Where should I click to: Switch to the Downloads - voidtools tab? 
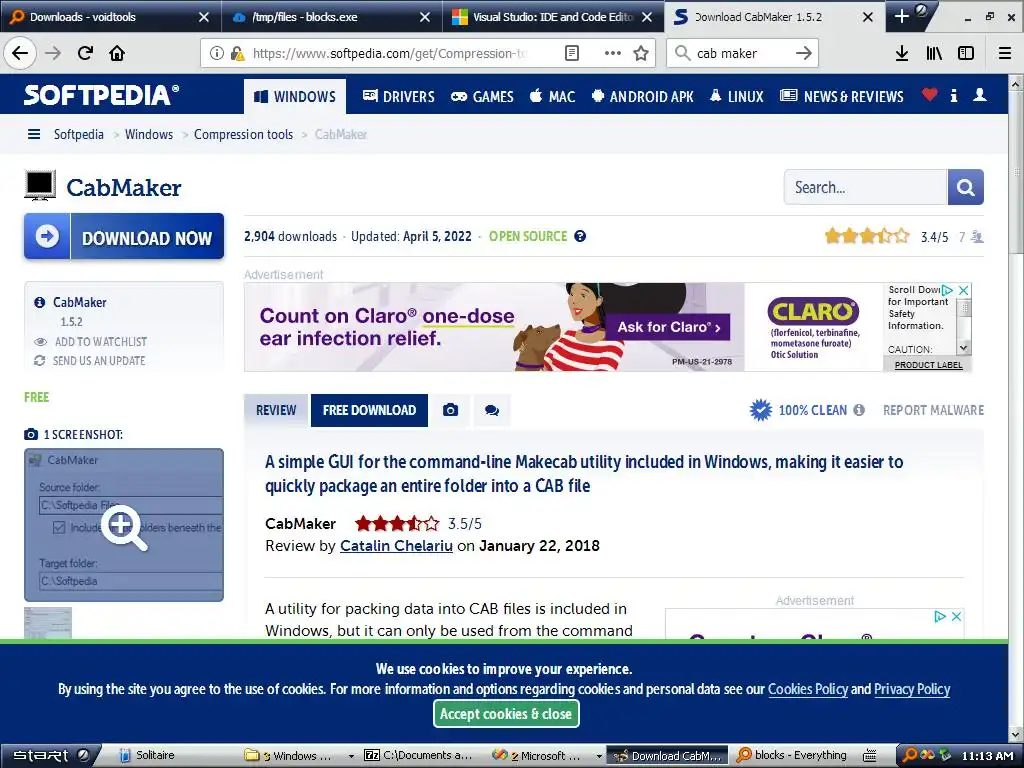[x=110, y=16]
